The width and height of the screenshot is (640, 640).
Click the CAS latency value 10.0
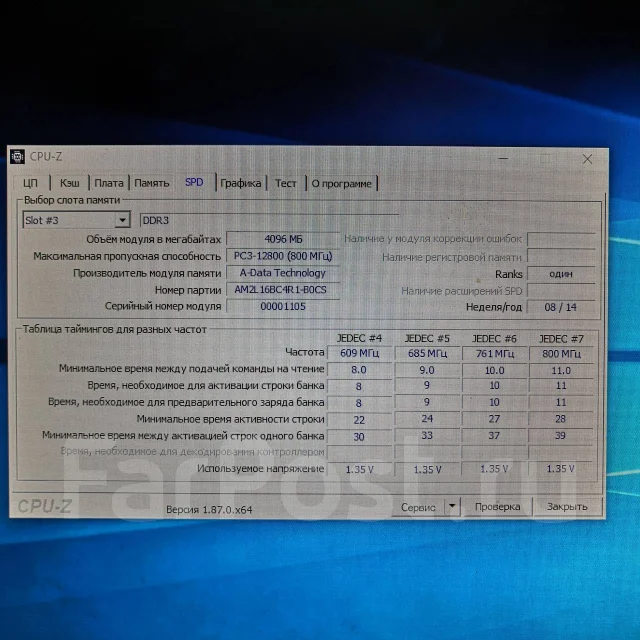coord(495,370)
